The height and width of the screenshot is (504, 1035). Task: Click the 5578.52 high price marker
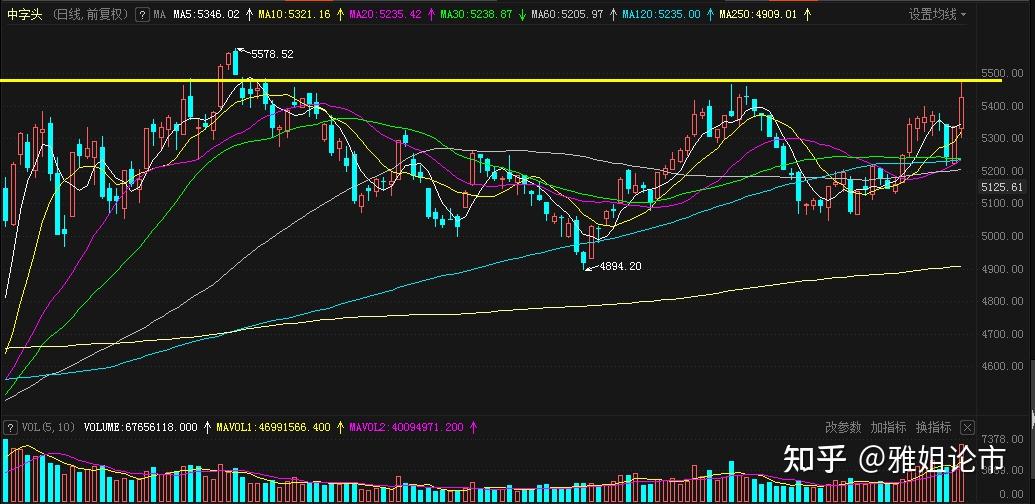pyautogui.click(x=272, y=54)
